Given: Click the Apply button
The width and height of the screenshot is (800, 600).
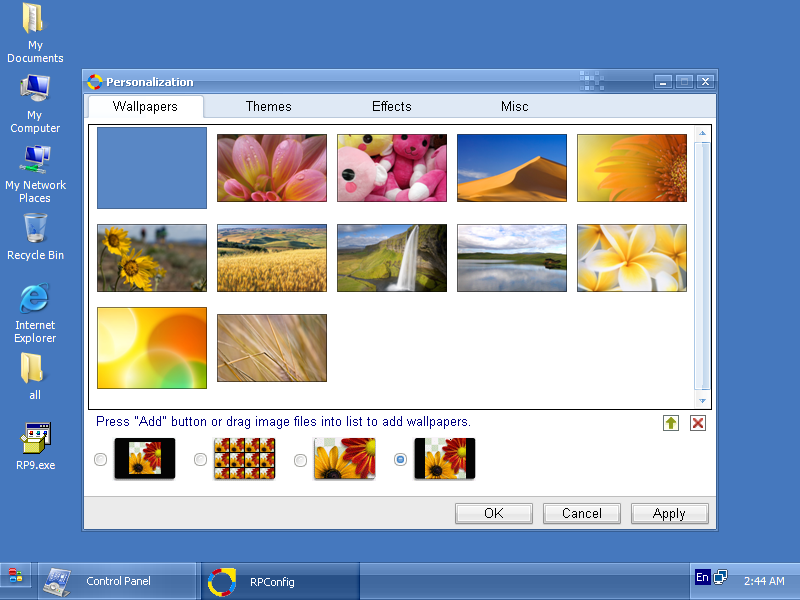Looking at the screenshot, I should click(669, 513).
